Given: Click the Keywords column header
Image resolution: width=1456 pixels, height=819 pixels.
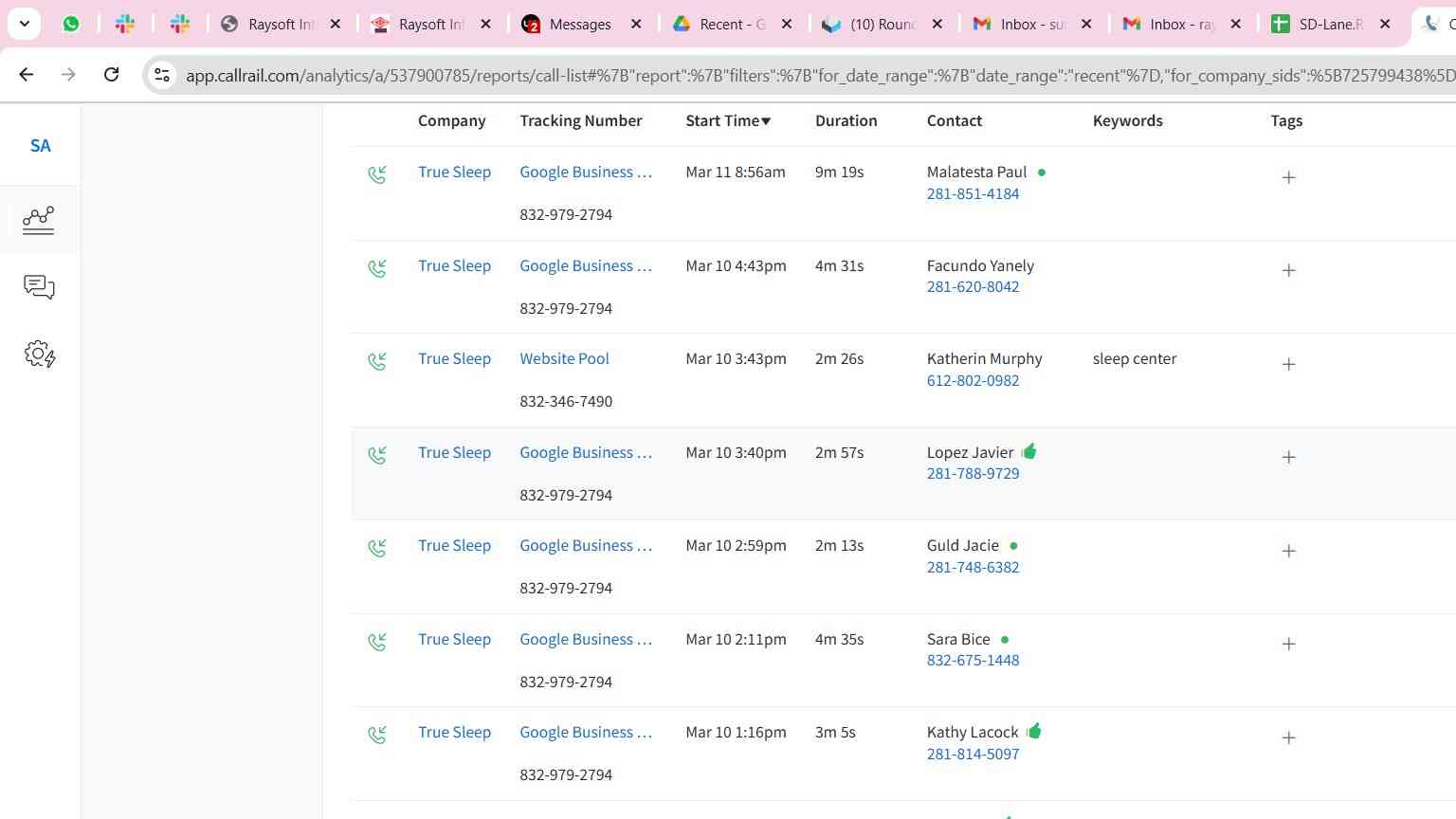Looking at the screenshot, I should click(1127, 120).
